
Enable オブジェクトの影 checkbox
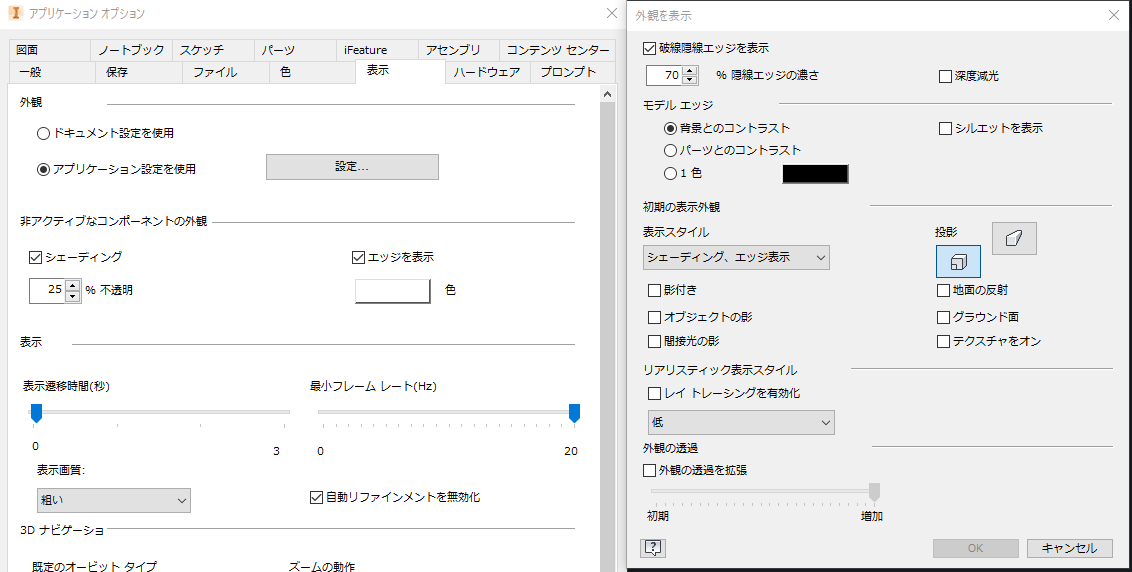(x=654, y=317)
